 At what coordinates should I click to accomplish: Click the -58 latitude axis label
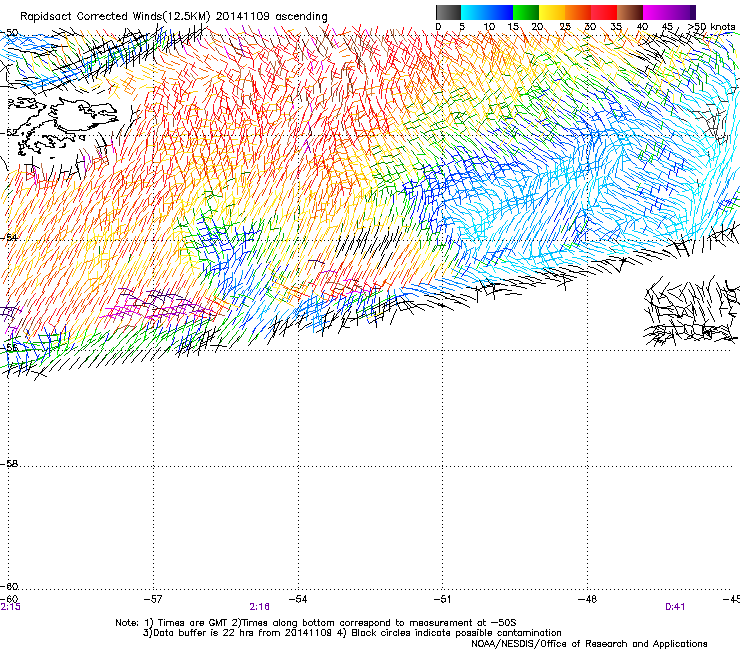tap(9, 464)
